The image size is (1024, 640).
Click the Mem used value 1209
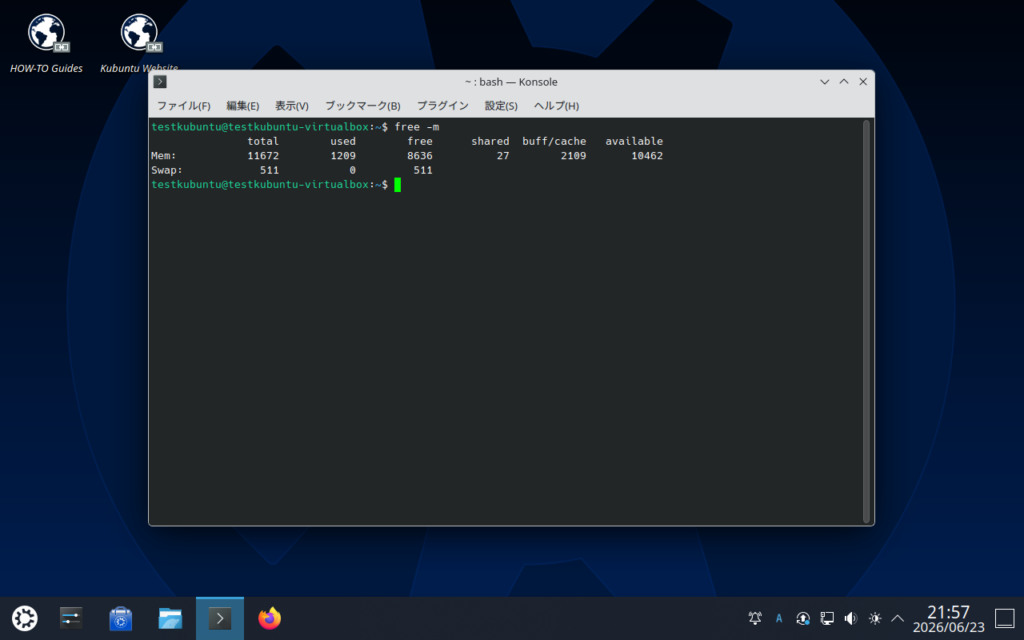[x=343, y=155]
